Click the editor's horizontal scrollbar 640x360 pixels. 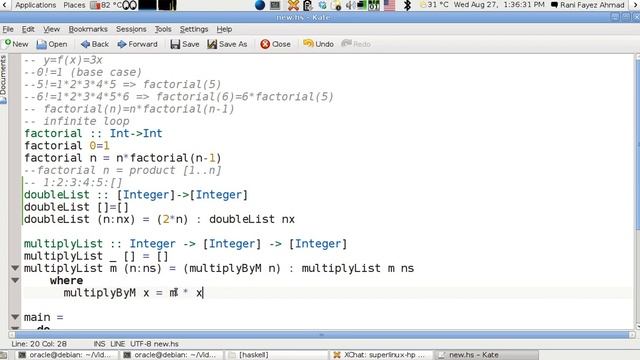click(322, 335)
